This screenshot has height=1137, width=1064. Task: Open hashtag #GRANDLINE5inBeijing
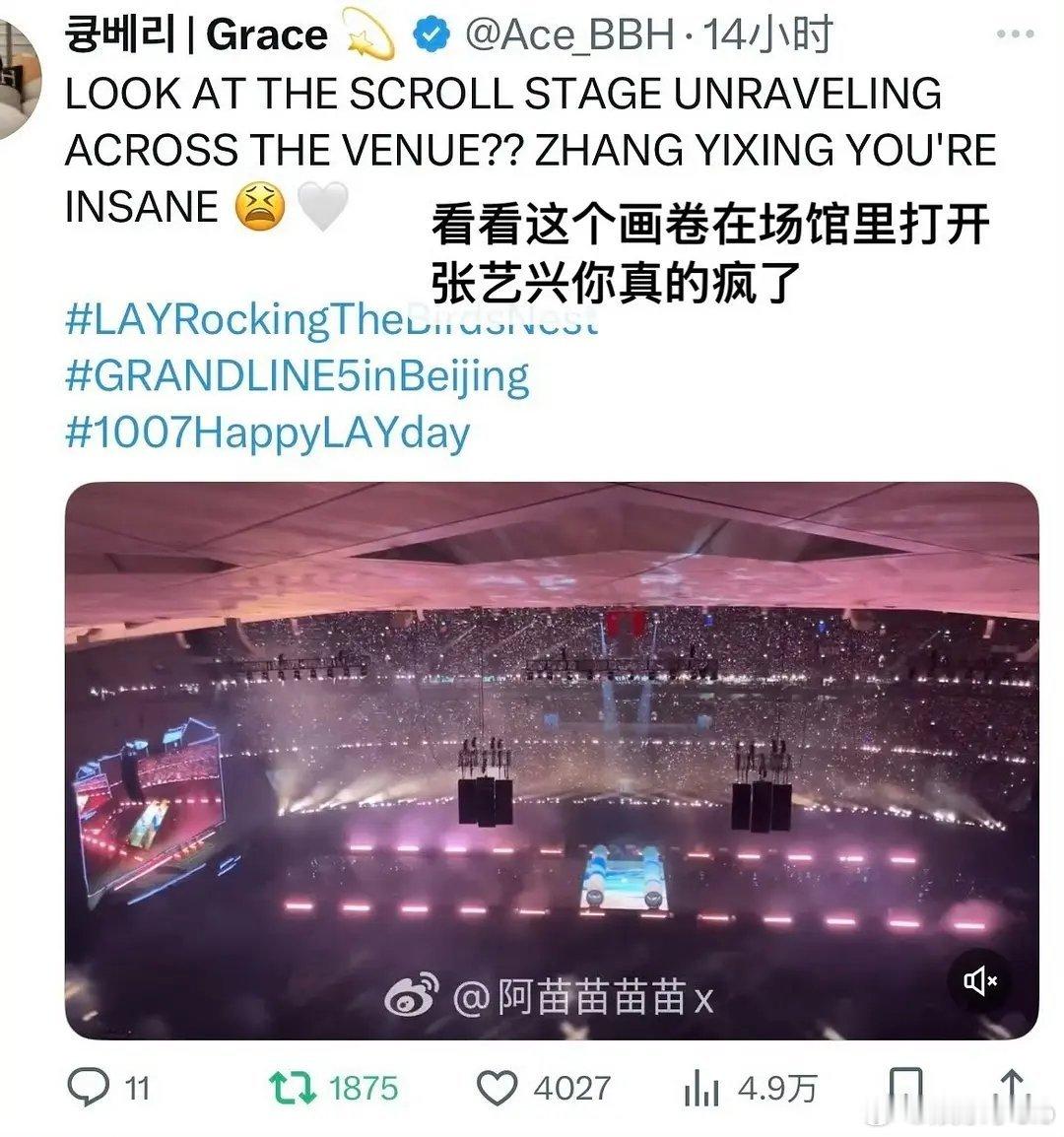(x=298, y=376)
